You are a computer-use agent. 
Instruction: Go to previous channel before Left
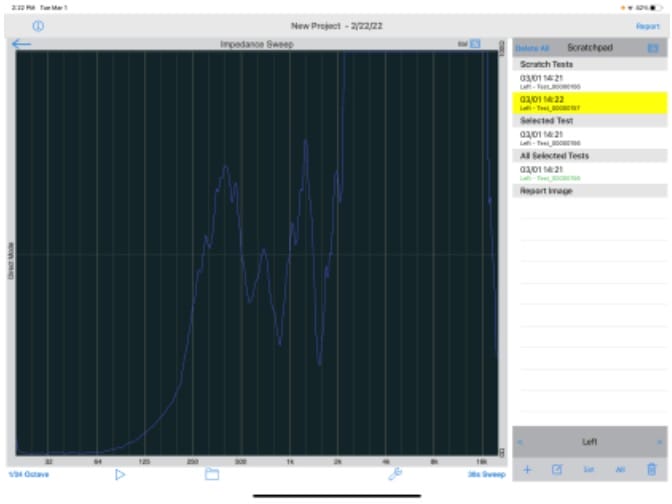pos(519,441)
